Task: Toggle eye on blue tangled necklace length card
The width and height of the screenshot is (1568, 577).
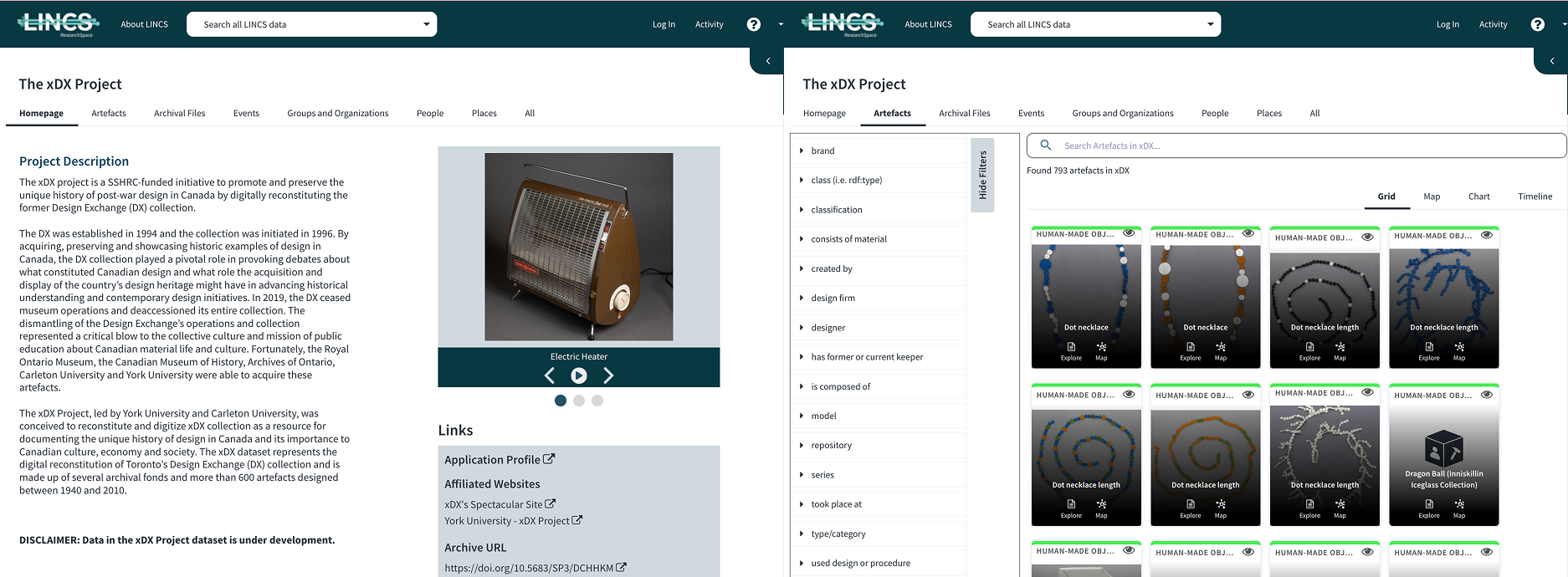Action: click(x=1487, y=235)
